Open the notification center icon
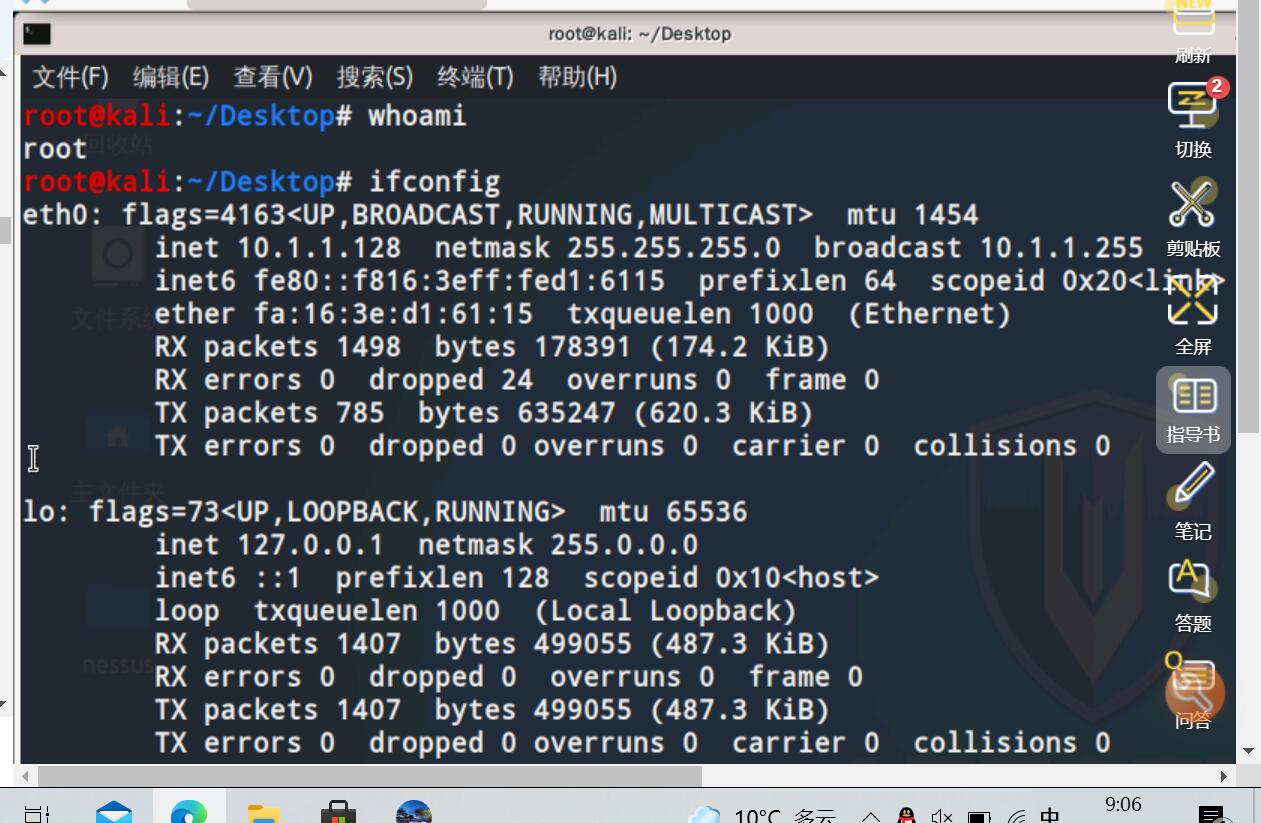Viewport: 1261px width, 823px height. (1210, 816)
